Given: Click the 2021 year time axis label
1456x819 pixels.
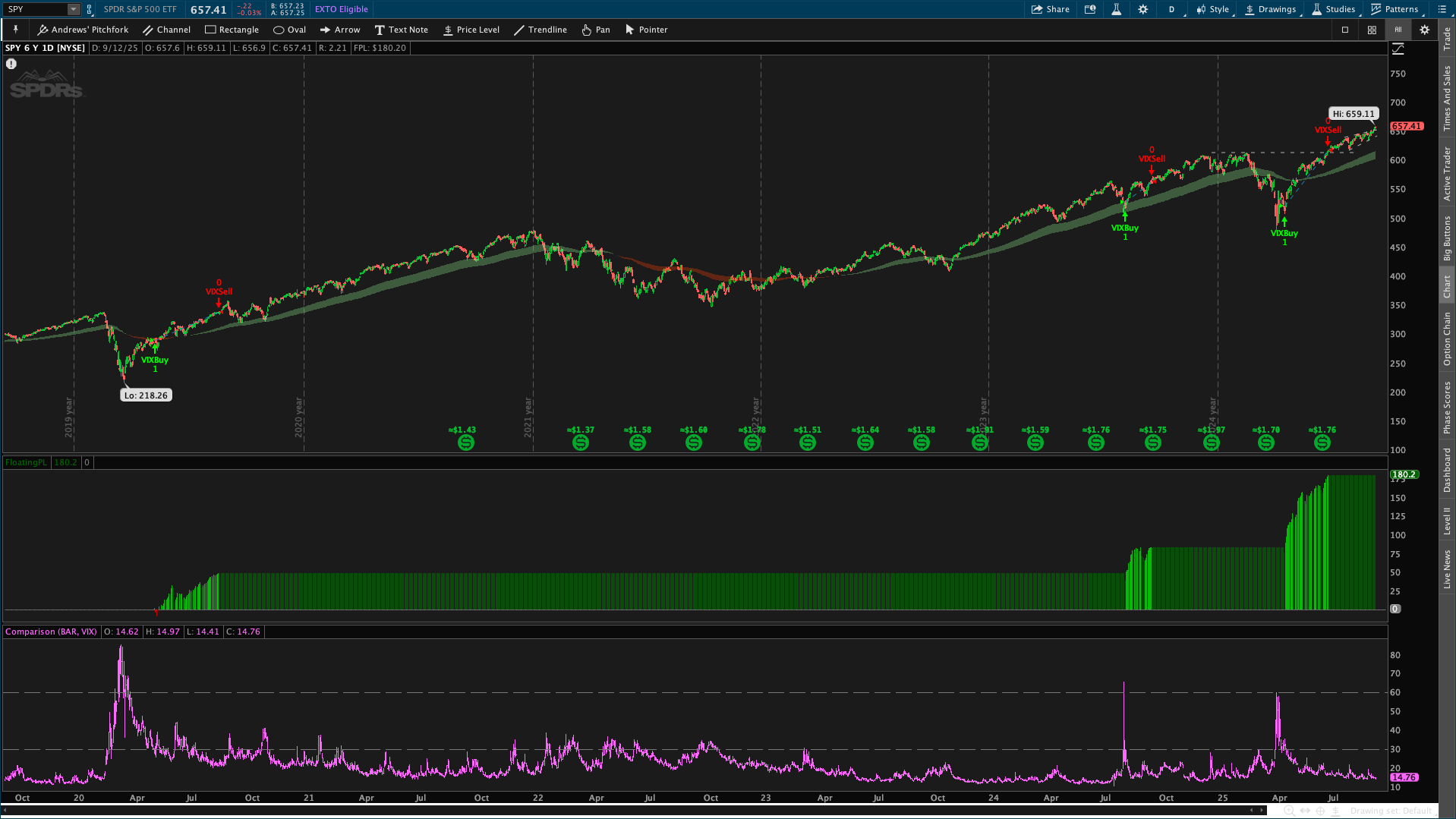Looking at the screenshot, I should (x=528, y=417).
